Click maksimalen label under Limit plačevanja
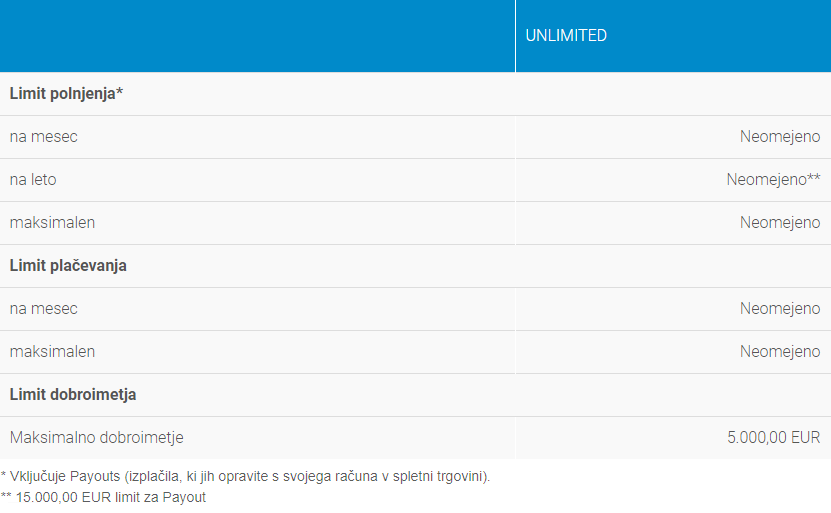 click(x=52, y=352)
